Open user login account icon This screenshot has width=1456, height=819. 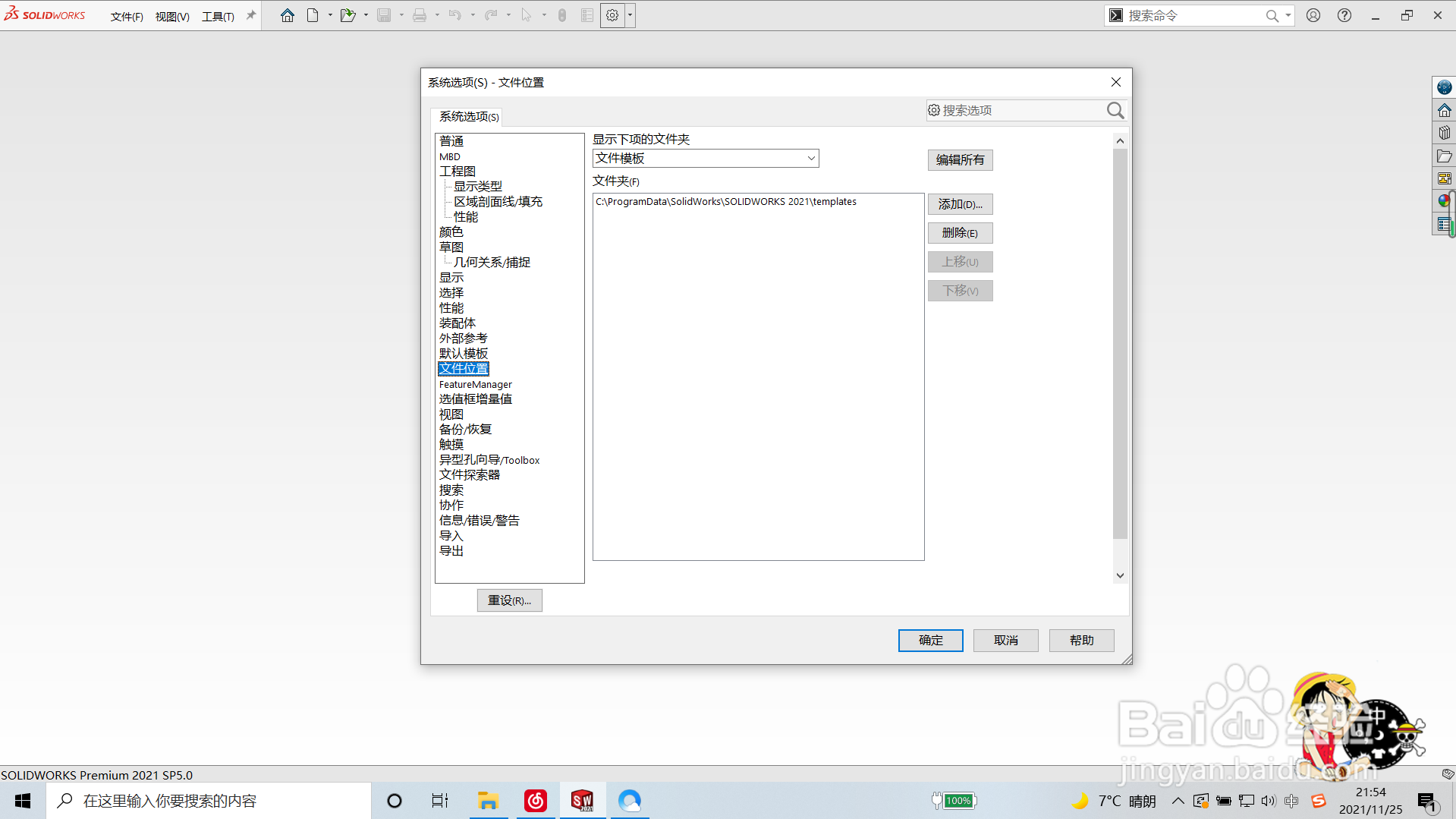pos(1313,15)
